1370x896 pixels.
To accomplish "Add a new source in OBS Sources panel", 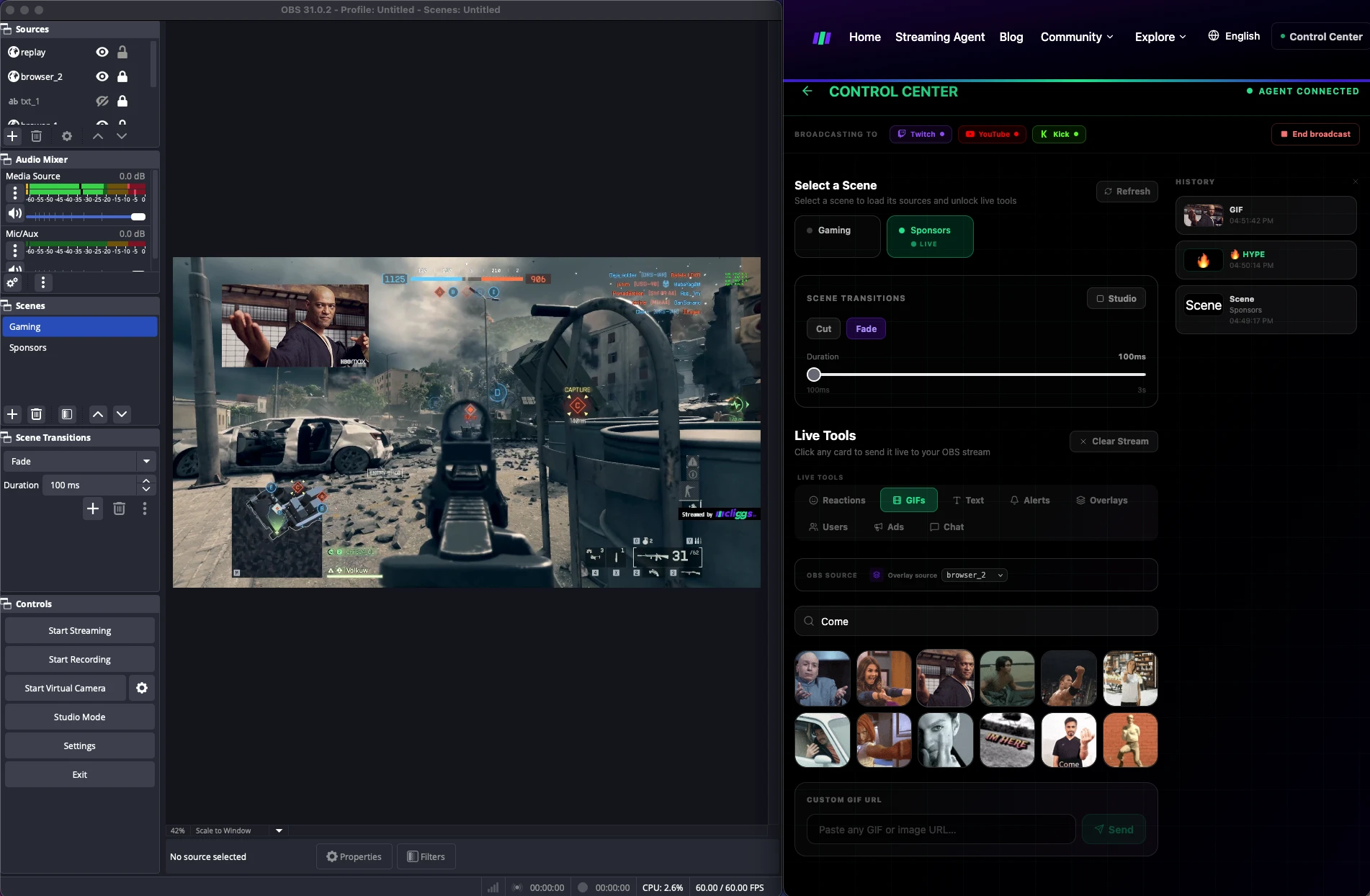I will [12, 136].
